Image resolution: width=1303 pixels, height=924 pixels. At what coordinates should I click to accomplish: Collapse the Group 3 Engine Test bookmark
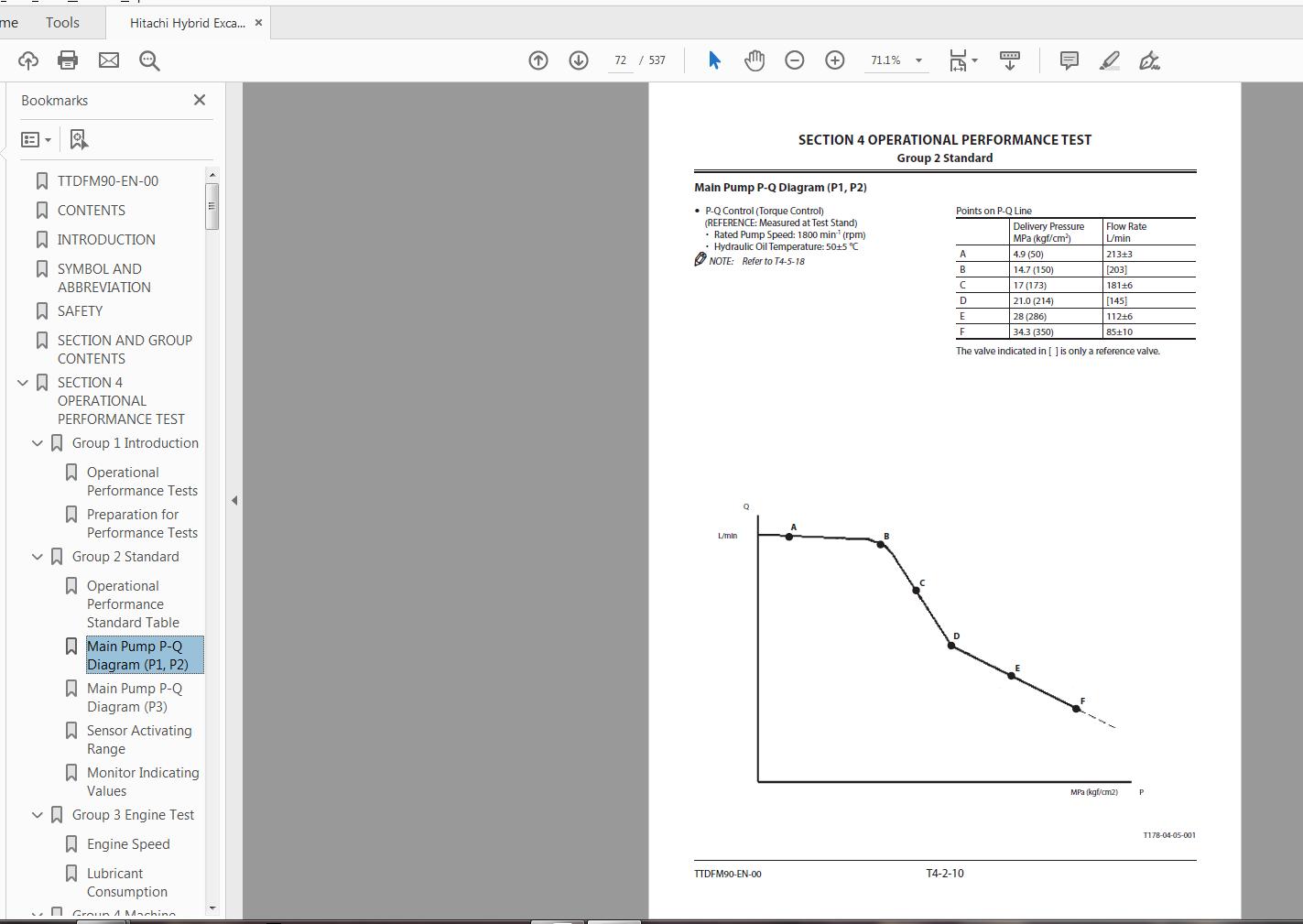tap(38, 815)
